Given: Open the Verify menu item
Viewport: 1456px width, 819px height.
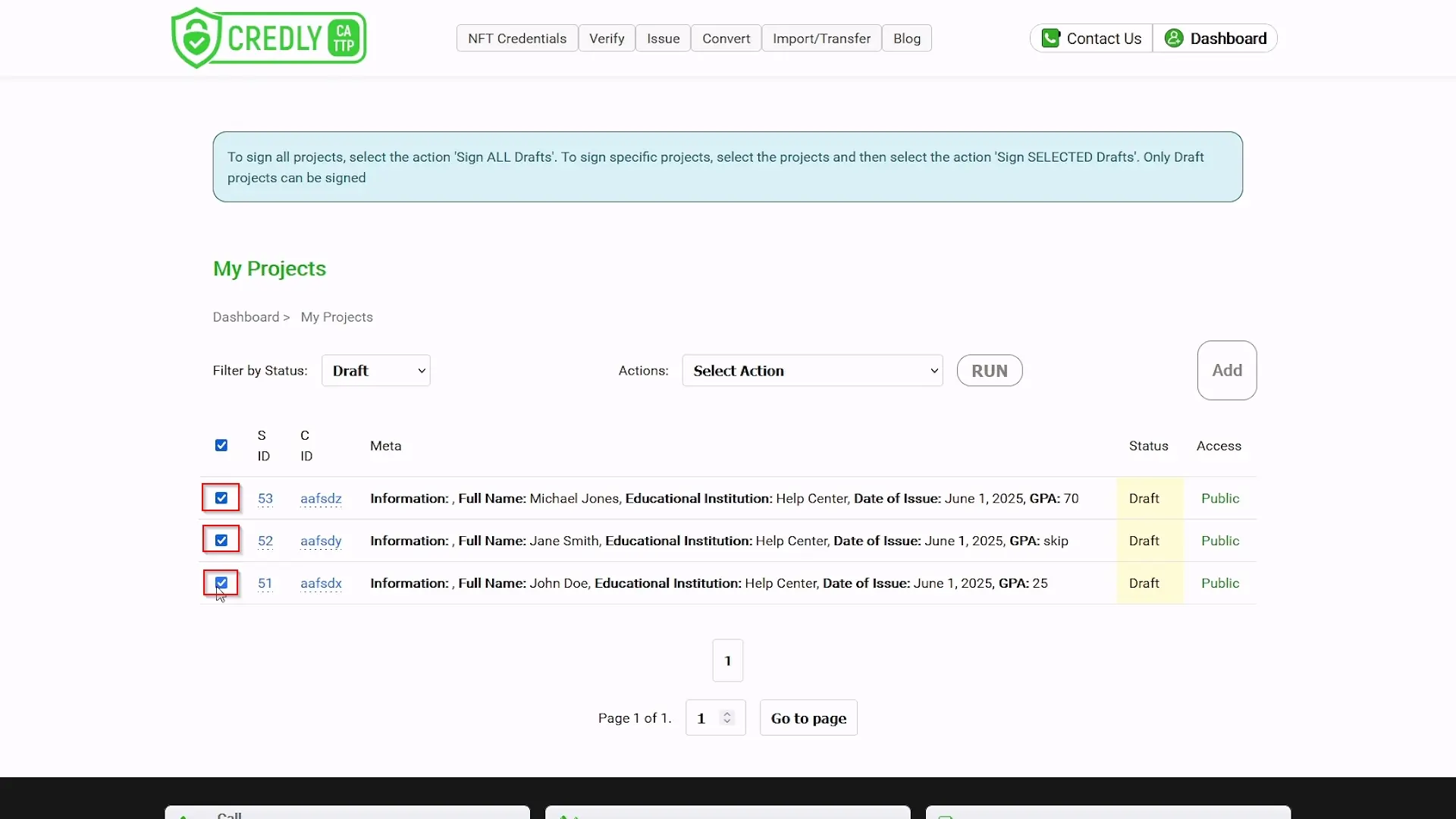Looking at the screenshot, I should 607,39.
